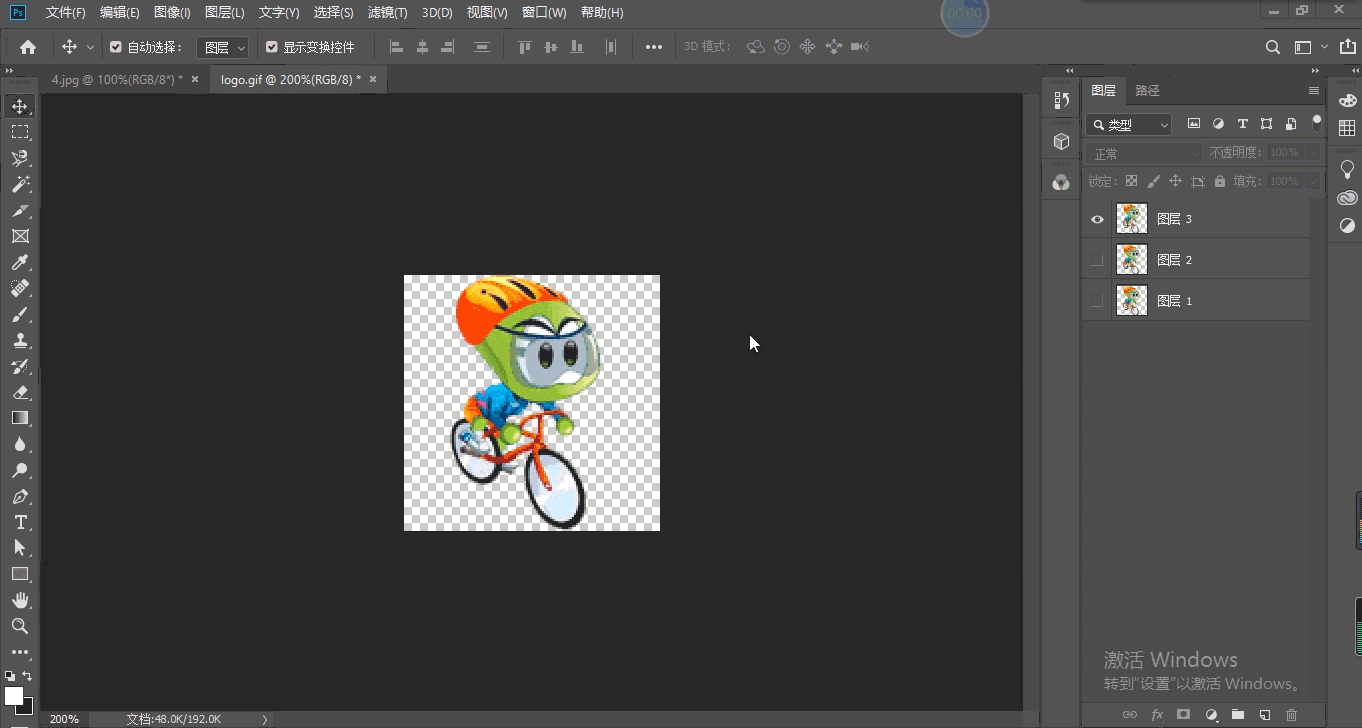Select the Zoom tool
The height and width of the screenshot is (728, 1362).
pyautogui.click(x=20, y=626)
